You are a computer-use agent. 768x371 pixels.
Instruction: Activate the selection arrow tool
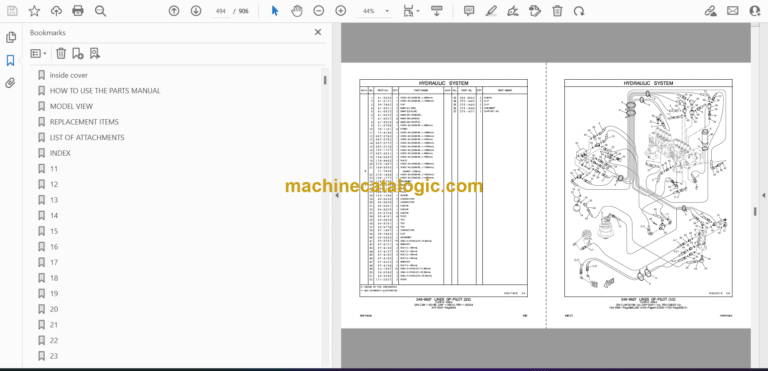tap(275, 11)
